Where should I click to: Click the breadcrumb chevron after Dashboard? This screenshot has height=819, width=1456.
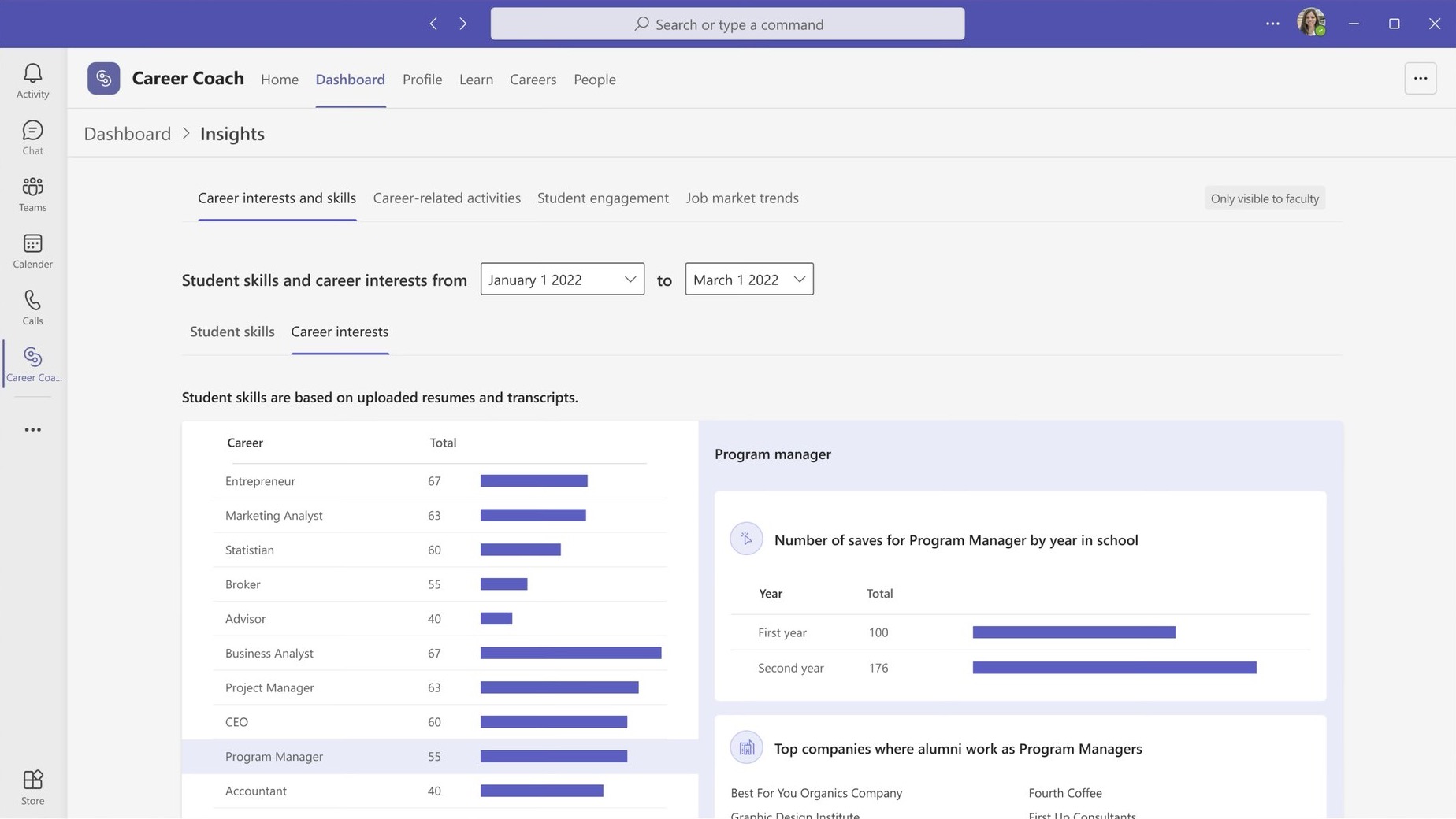186,133
